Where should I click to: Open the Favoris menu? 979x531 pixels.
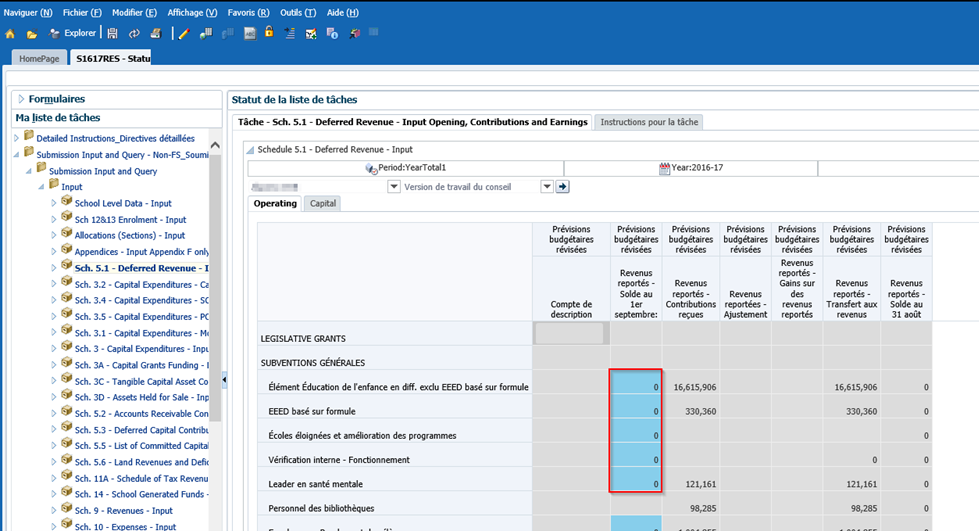coord(248,12)
